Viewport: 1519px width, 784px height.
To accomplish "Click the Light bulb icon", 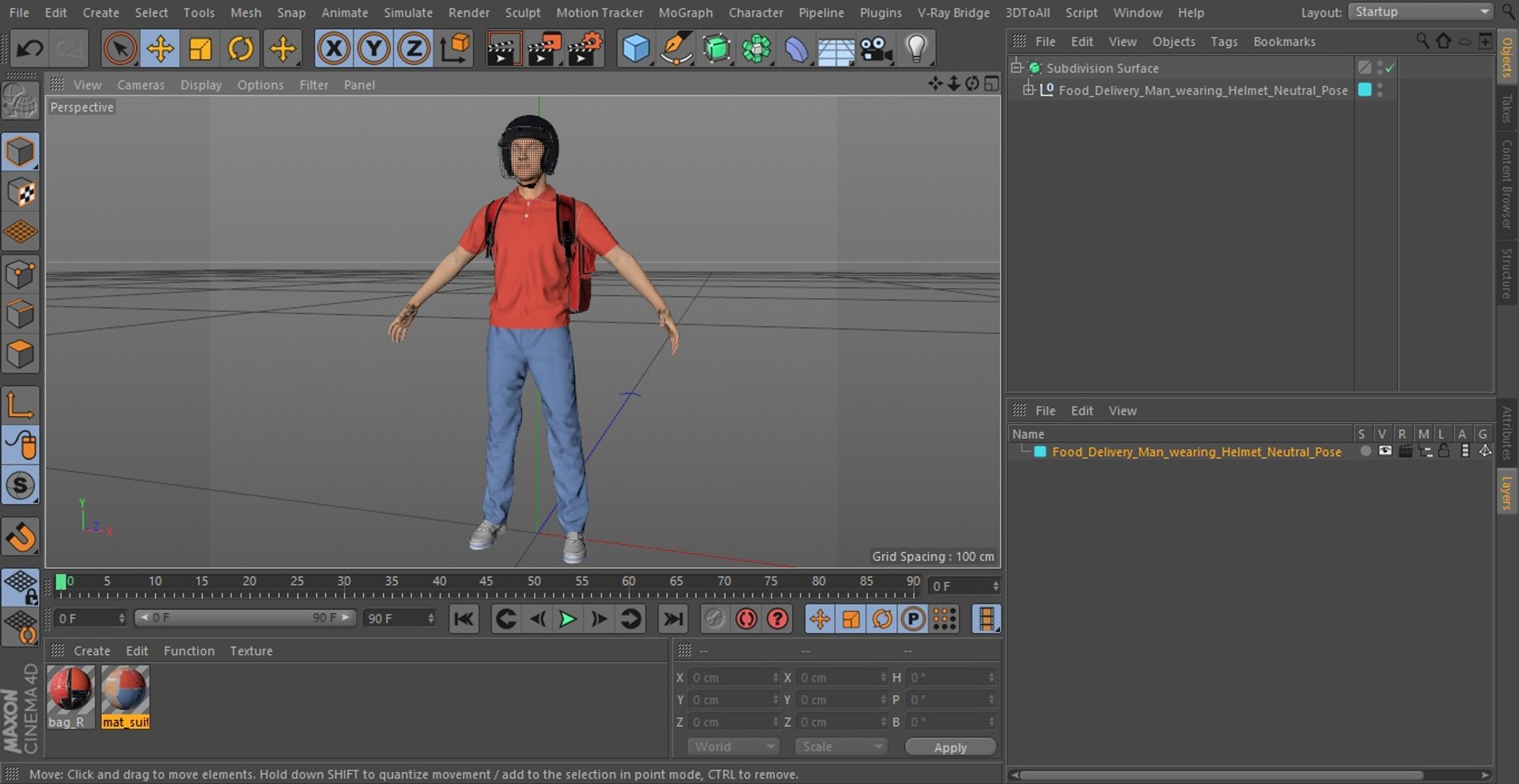I will click(916, 49).
